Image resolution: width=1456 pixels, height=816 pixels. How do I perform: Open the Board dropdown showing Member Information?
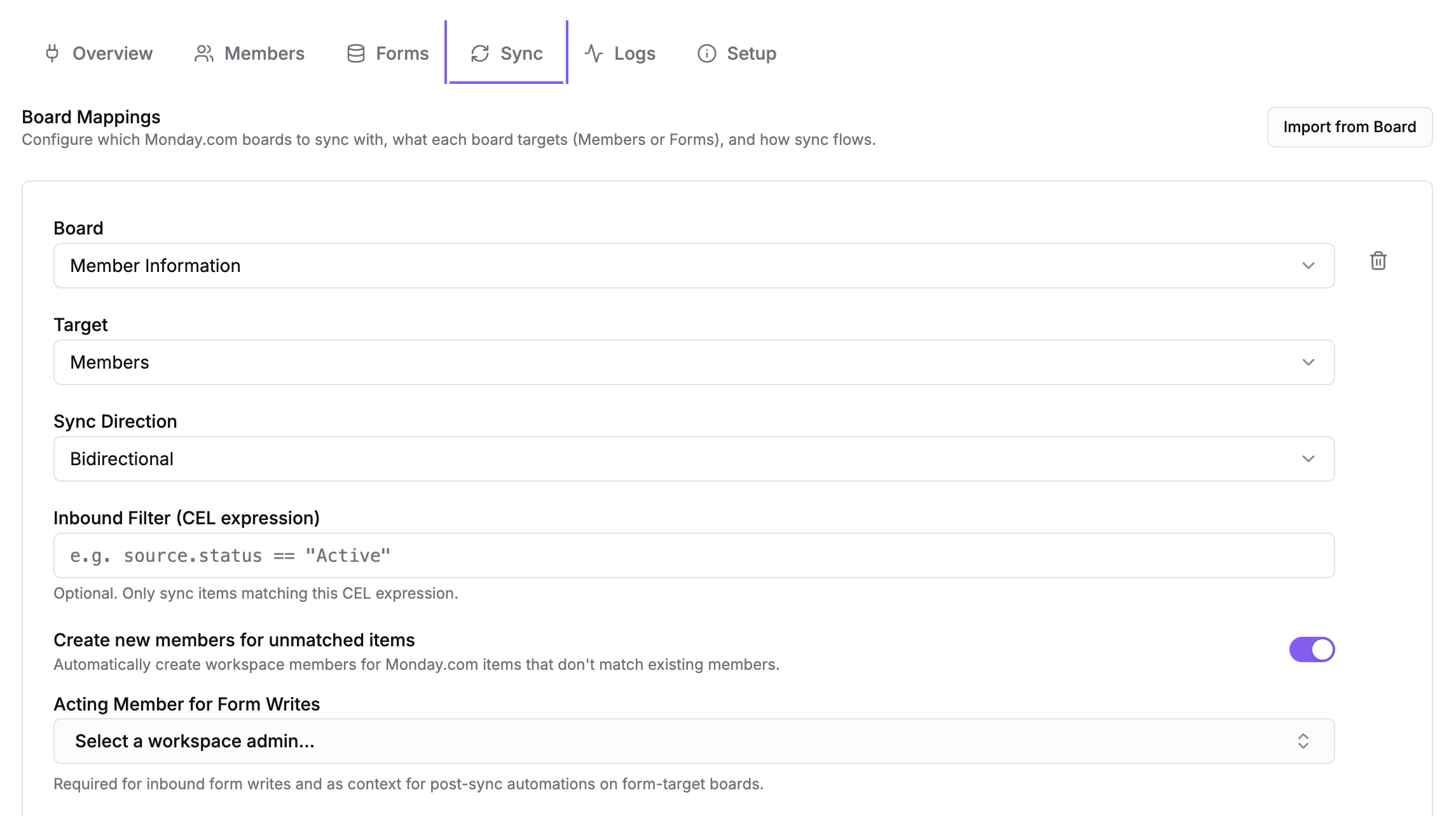[x=693, y=266]
